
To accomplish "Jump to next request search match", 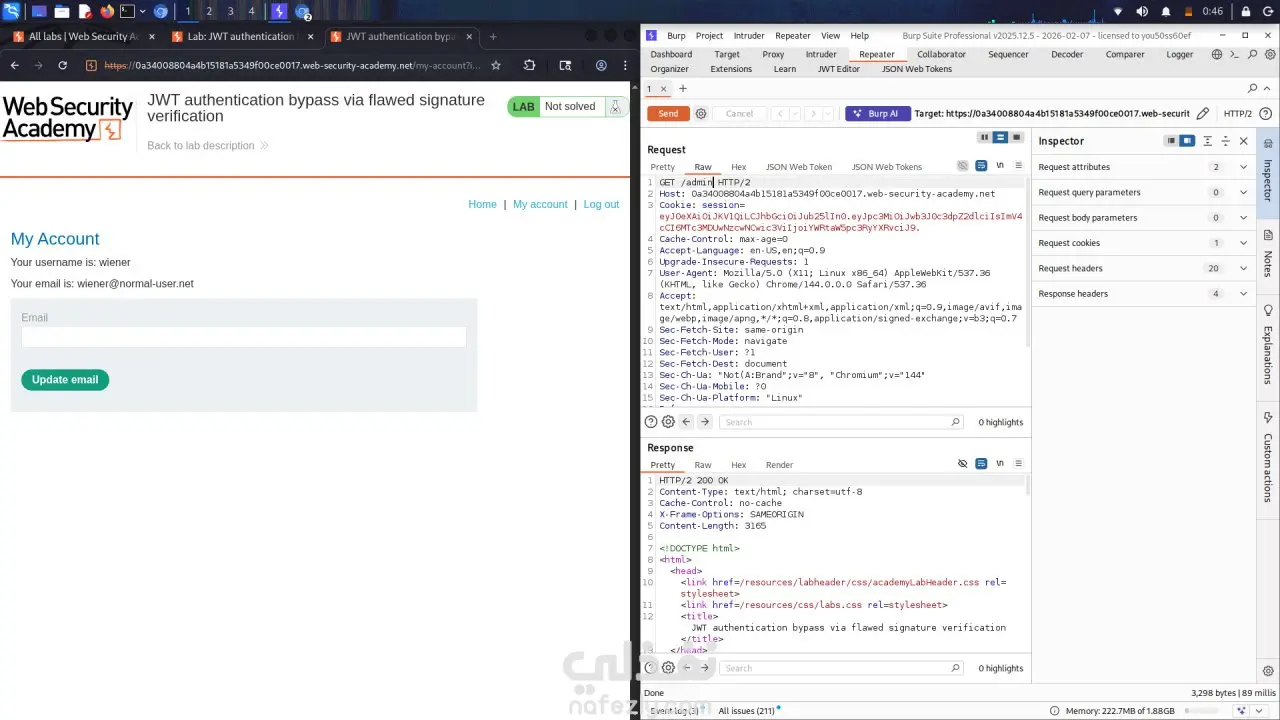I will coord(704,422).
